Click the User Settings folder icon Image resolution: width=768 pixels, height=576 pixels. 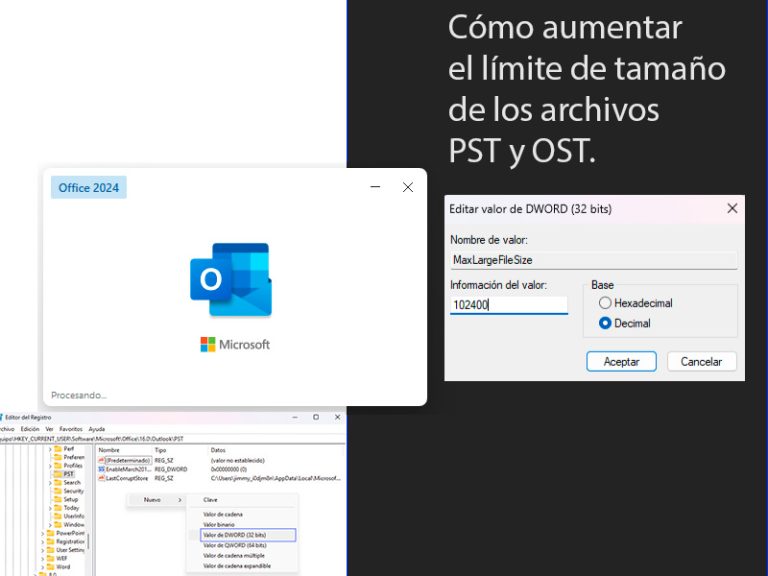click(50, 550)
